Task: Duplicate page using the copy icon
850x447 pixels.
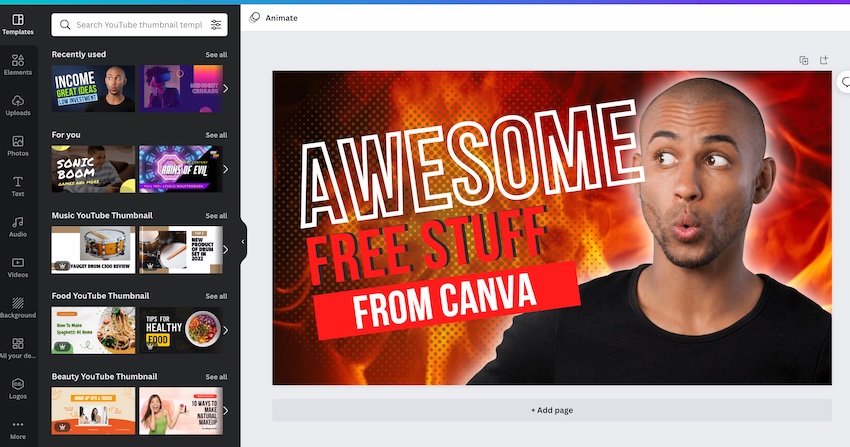Action: 804,60
